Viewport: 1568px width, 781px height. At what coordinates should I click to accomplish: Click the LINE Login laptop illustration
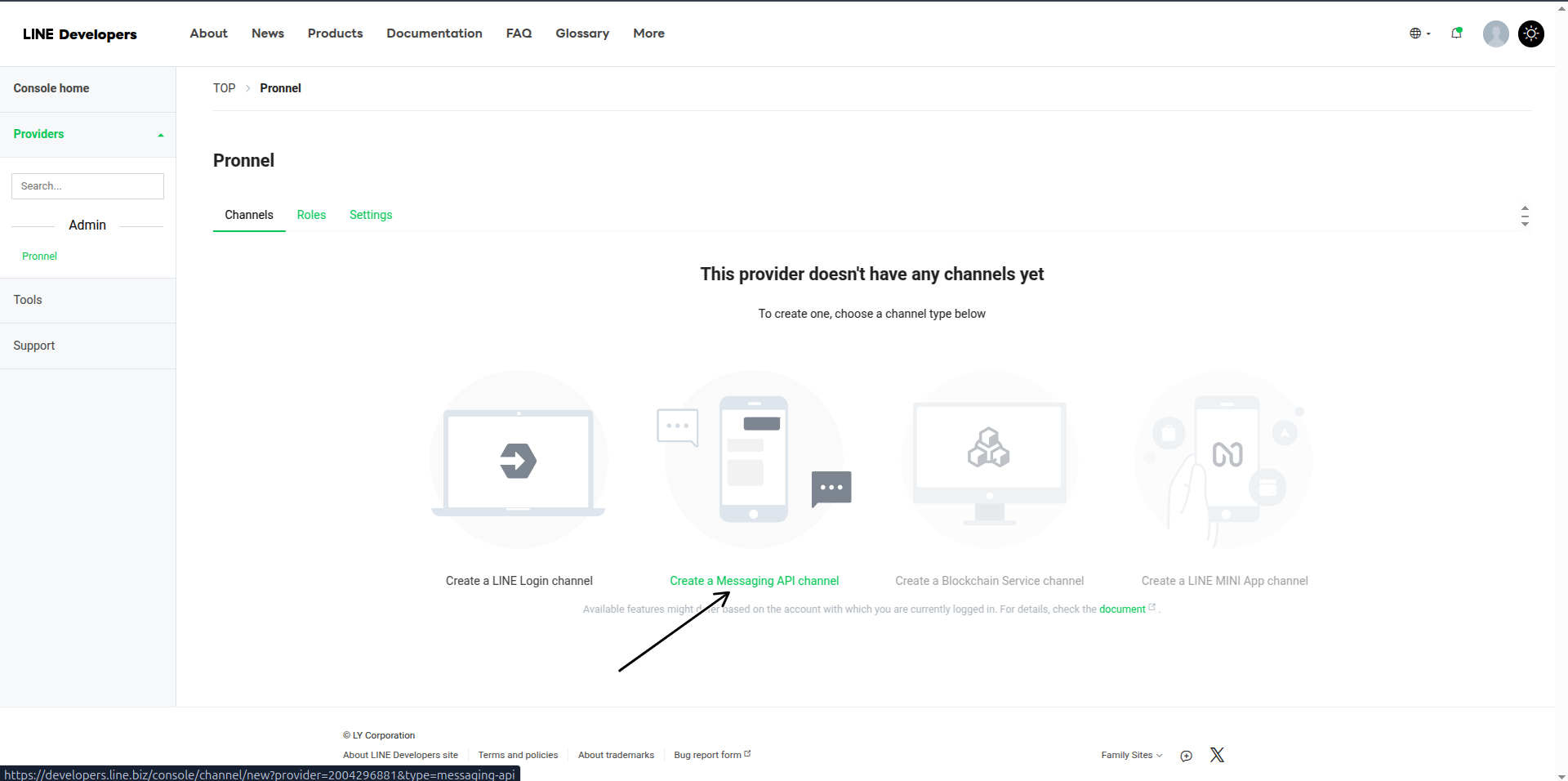[519, 460]
